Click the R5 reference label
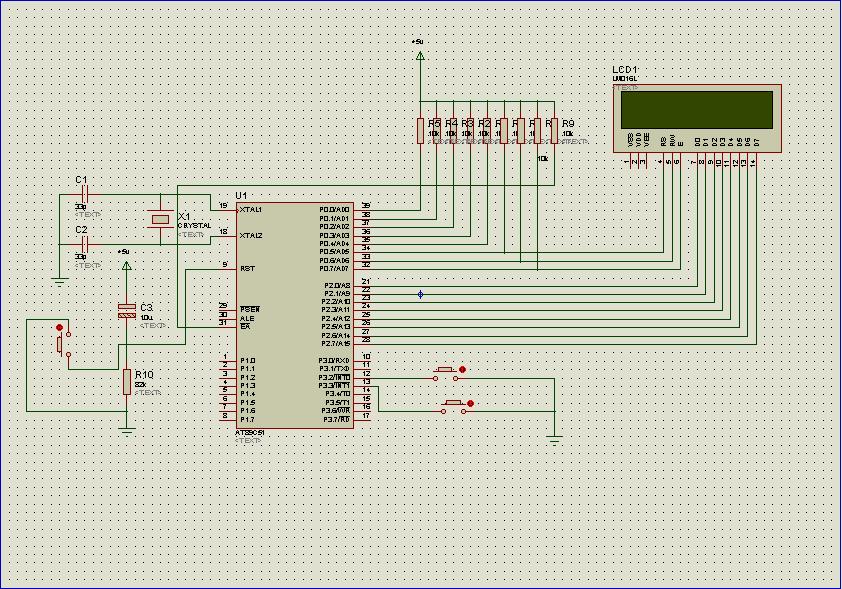This screenshot has width=842, height=589. click(x=434, y=123)
